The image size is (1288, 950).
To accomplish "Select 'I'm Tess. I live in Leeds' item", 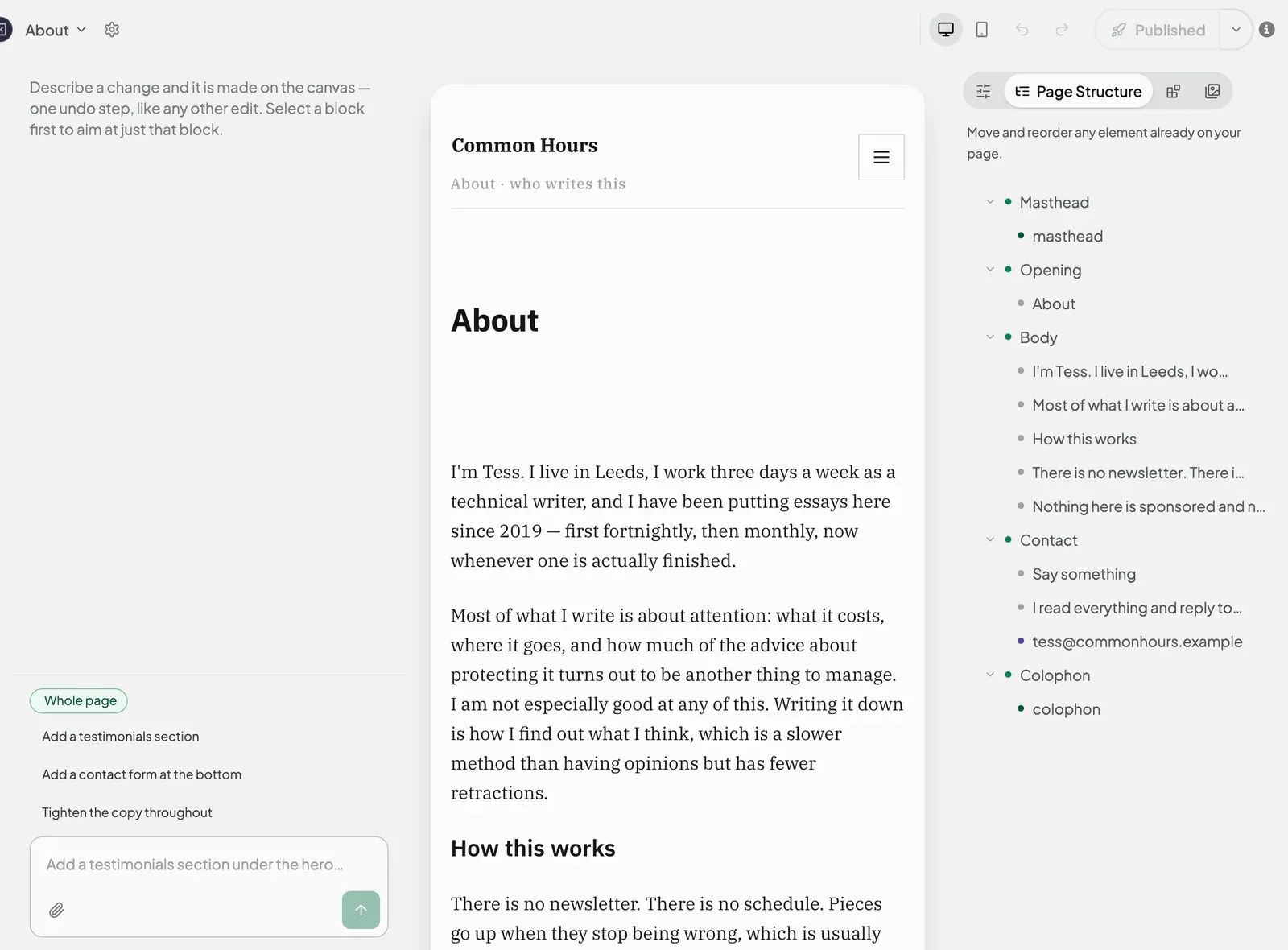I will tap(1129, 371).
